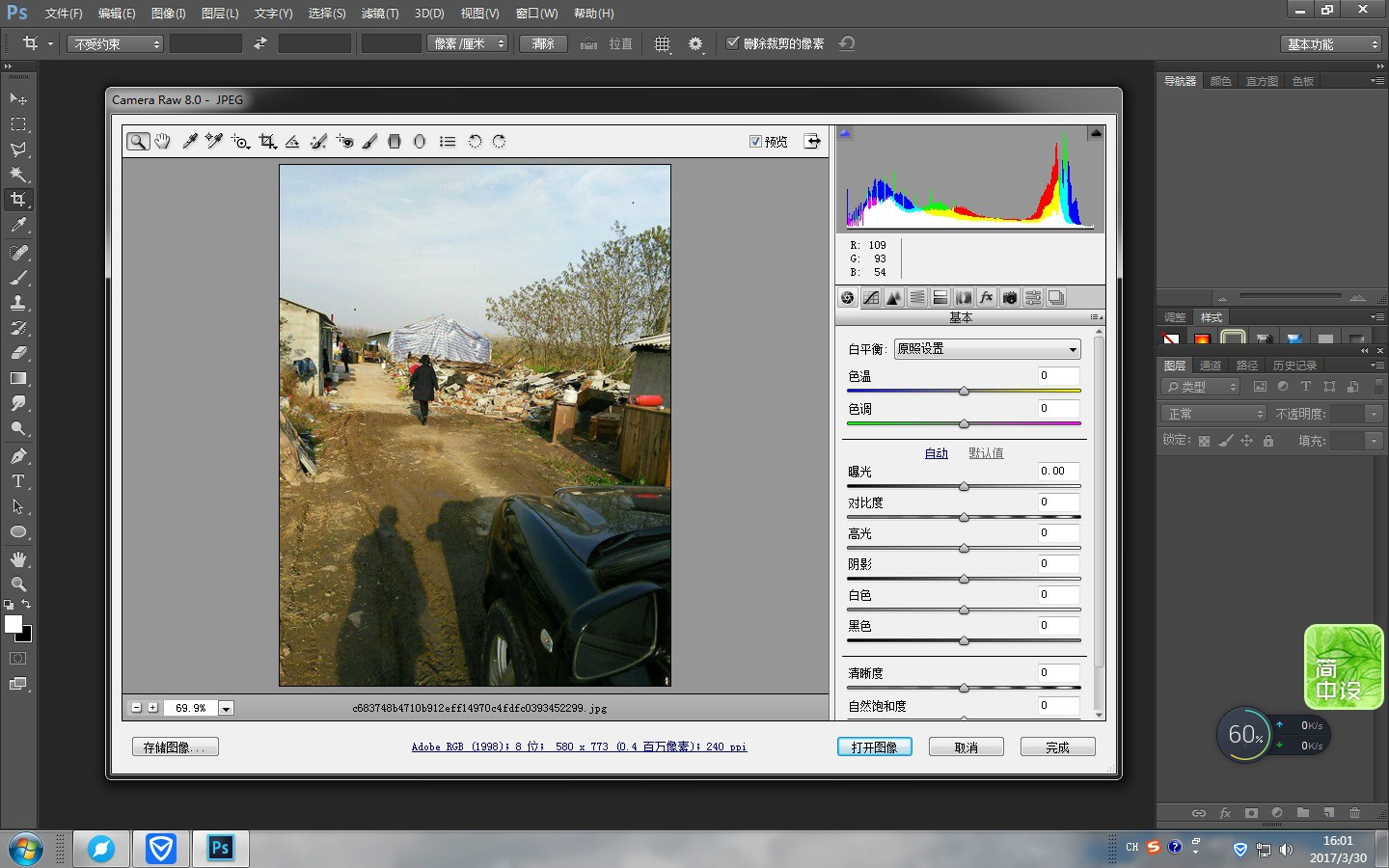Open the 基本功能 workspace dropdown
Image resolution: width=1389 pixels, height=868 pixels.
point(1332,44)
